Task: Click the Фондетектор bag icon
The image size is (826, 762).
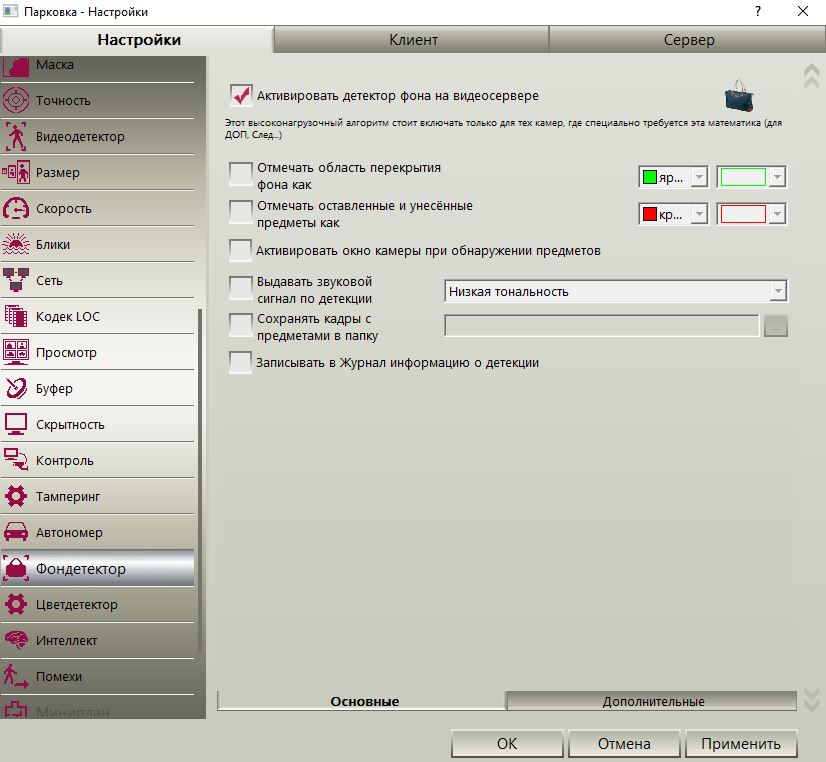Action: pyautogui.click(x=16, y=569)
